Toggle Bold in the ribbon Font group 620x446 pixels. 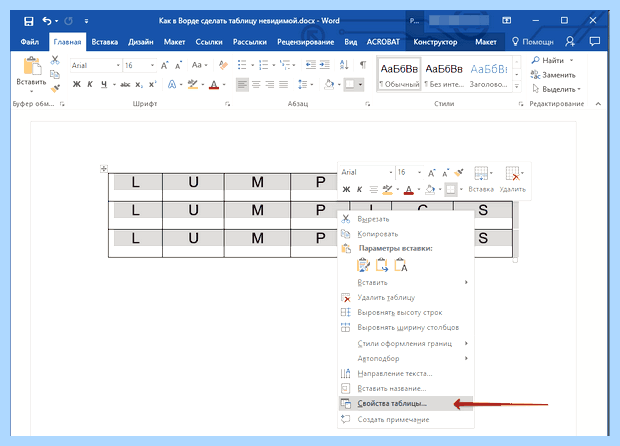point(77,84)
